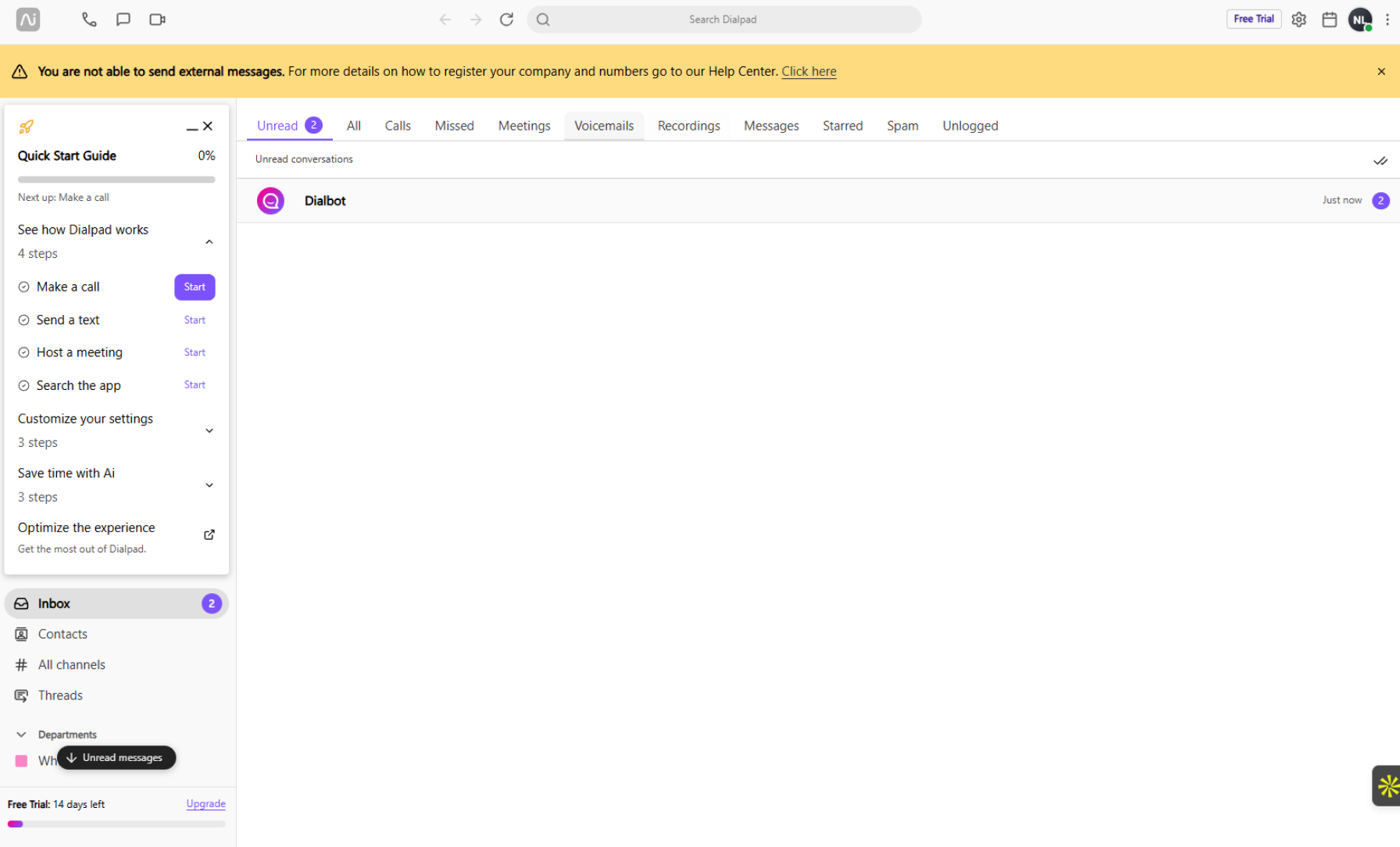The height and width of the screenshot is (847, 1400).
Task: Switch to the Voicemails tab
Action: click(604, 126)
